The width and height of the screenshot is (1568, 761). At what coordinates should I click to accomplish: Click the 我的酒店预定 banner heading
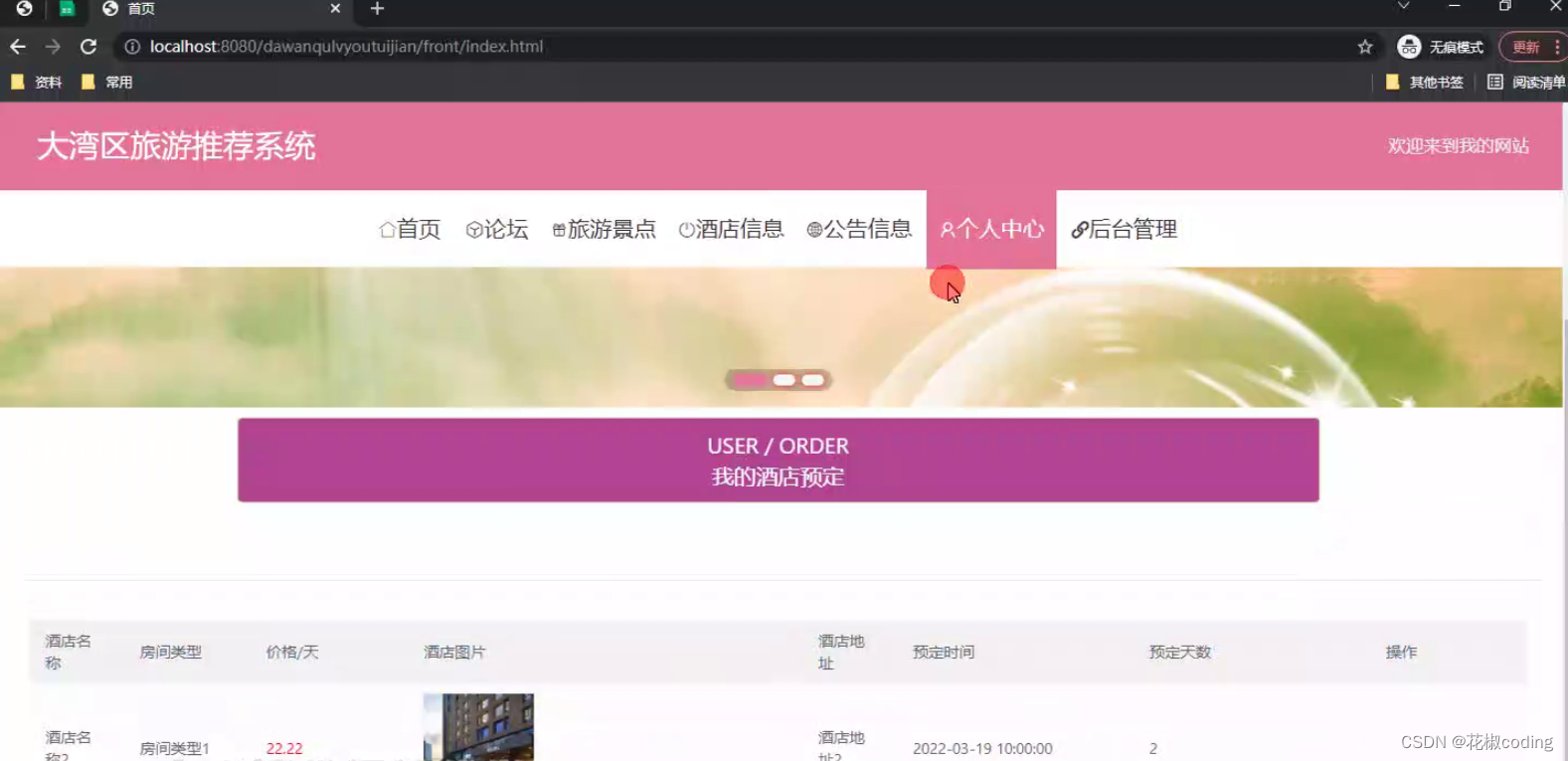779,476
